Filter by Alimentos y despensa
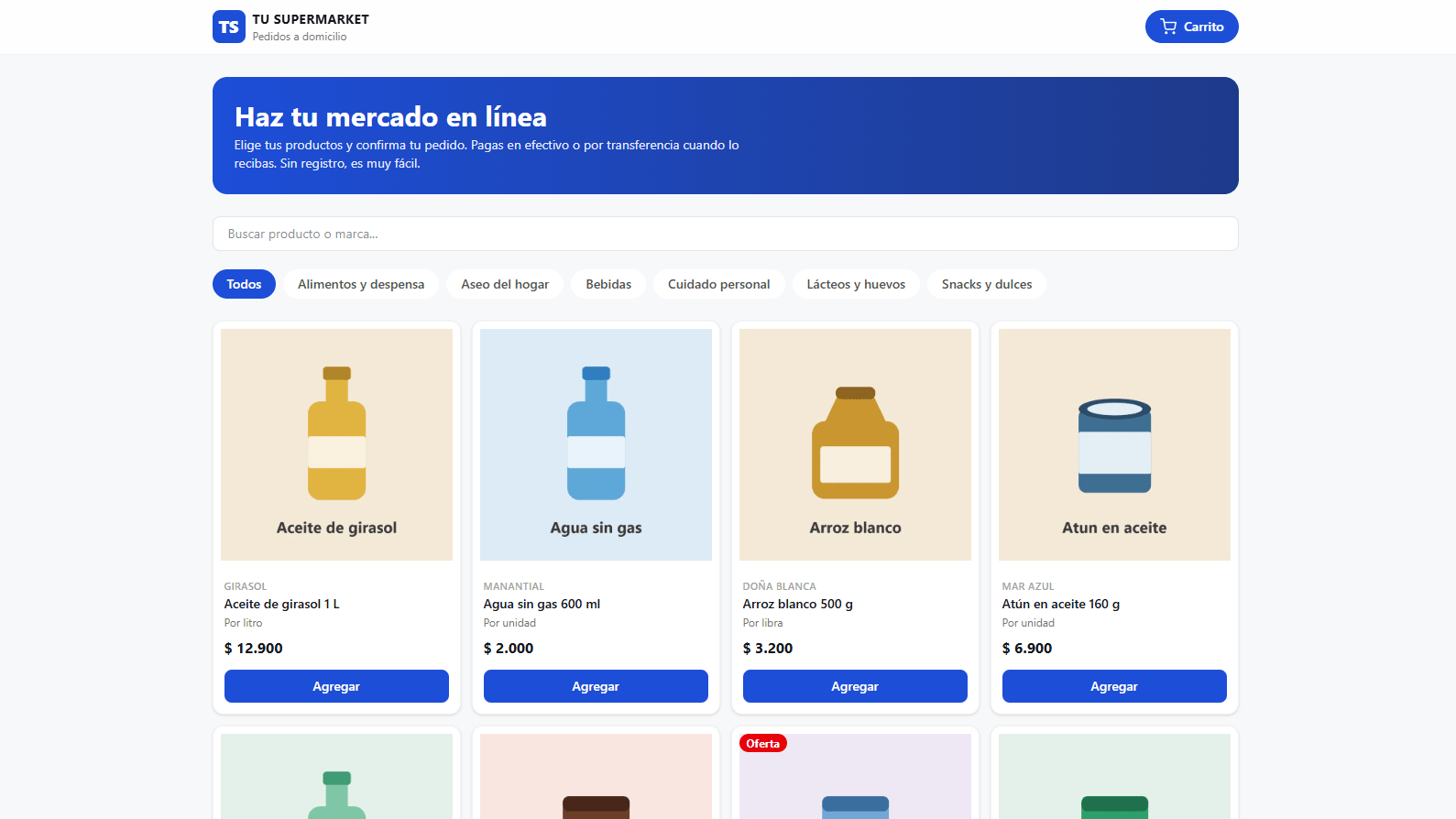1456x819 pixels. pyautogui.click(x=361, y=284)
